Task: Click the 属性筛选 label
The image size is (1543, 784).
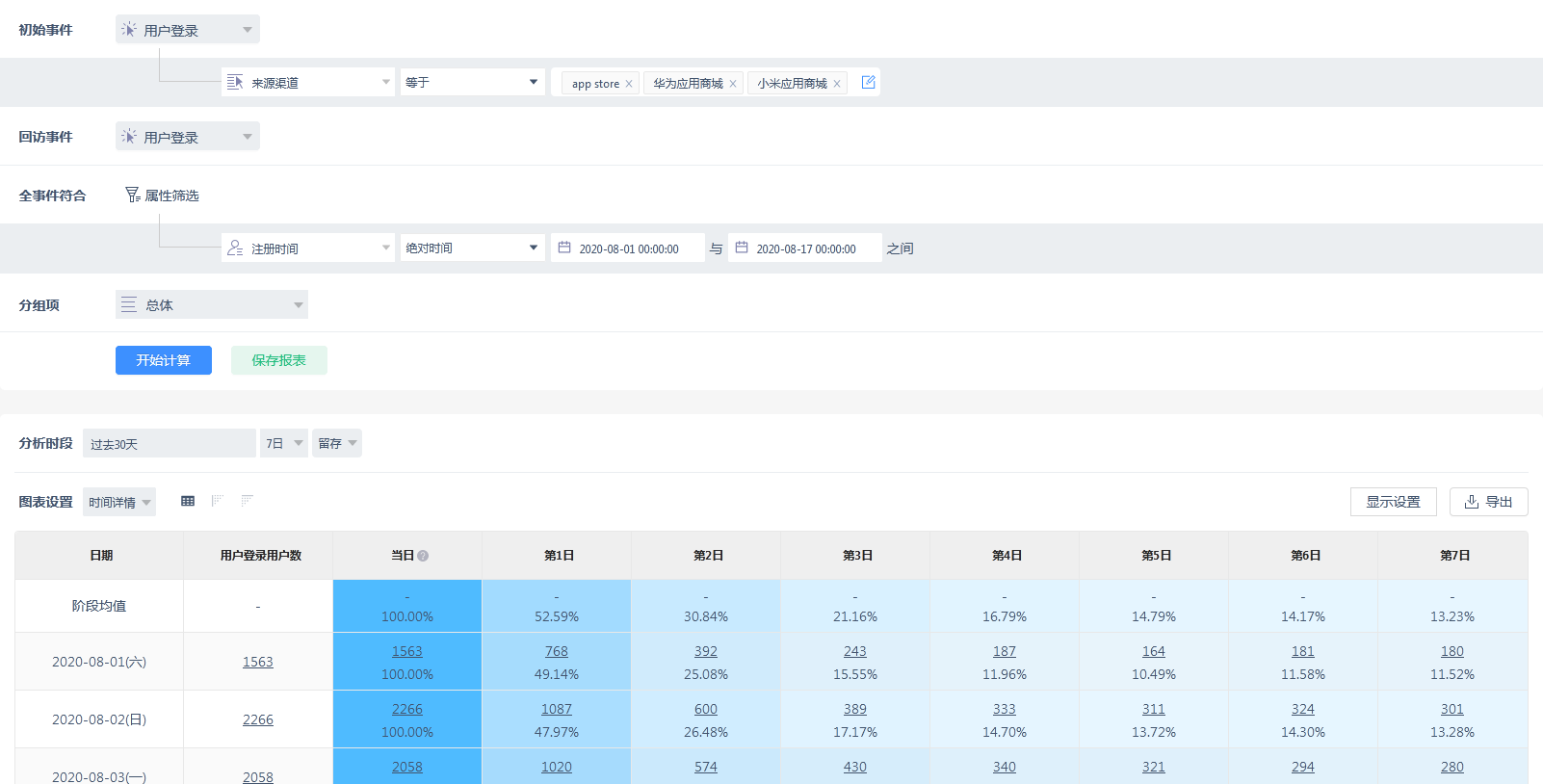Action: click(x=171, y=196)
